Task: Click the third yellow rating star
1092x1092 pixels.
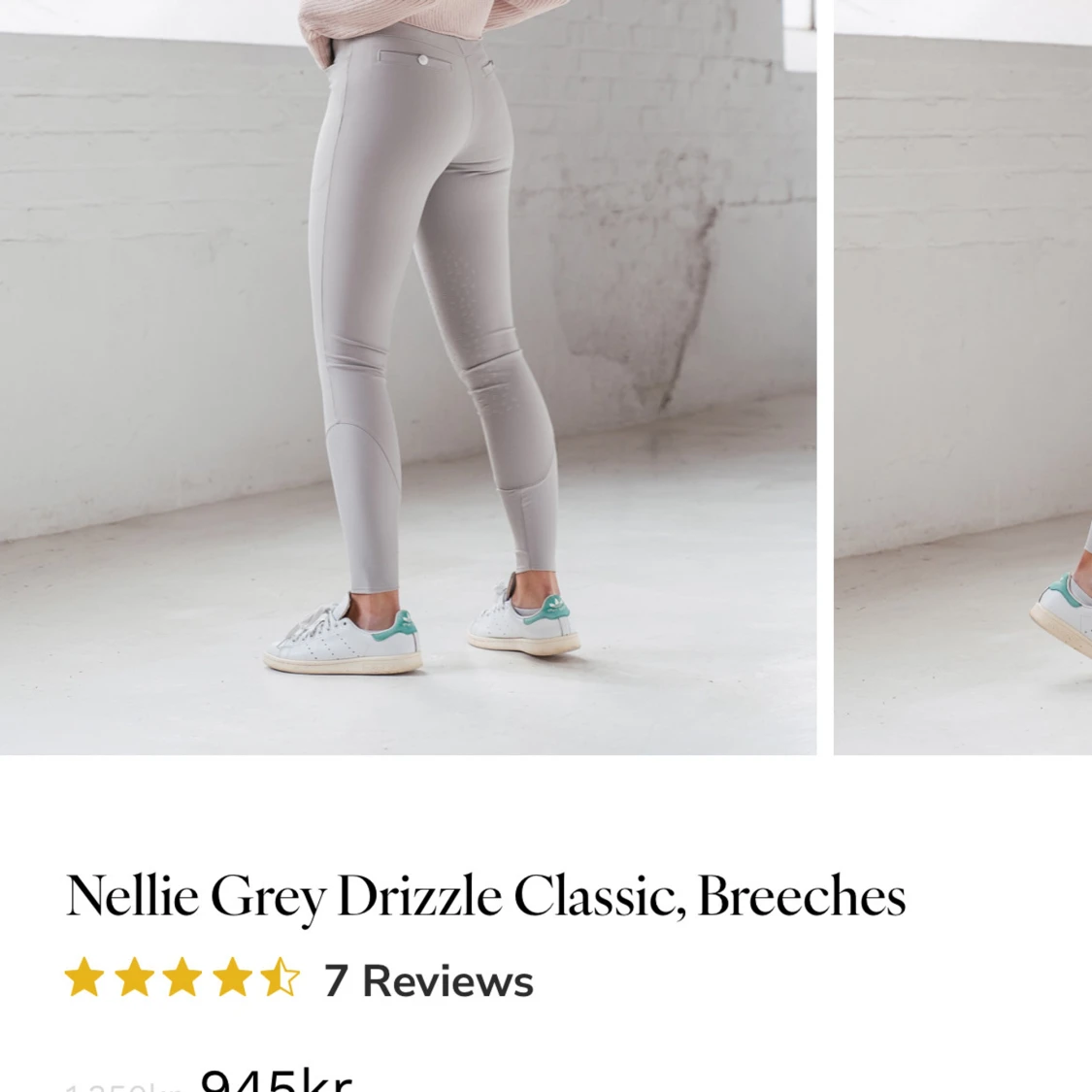Action: tap(182, 977)
